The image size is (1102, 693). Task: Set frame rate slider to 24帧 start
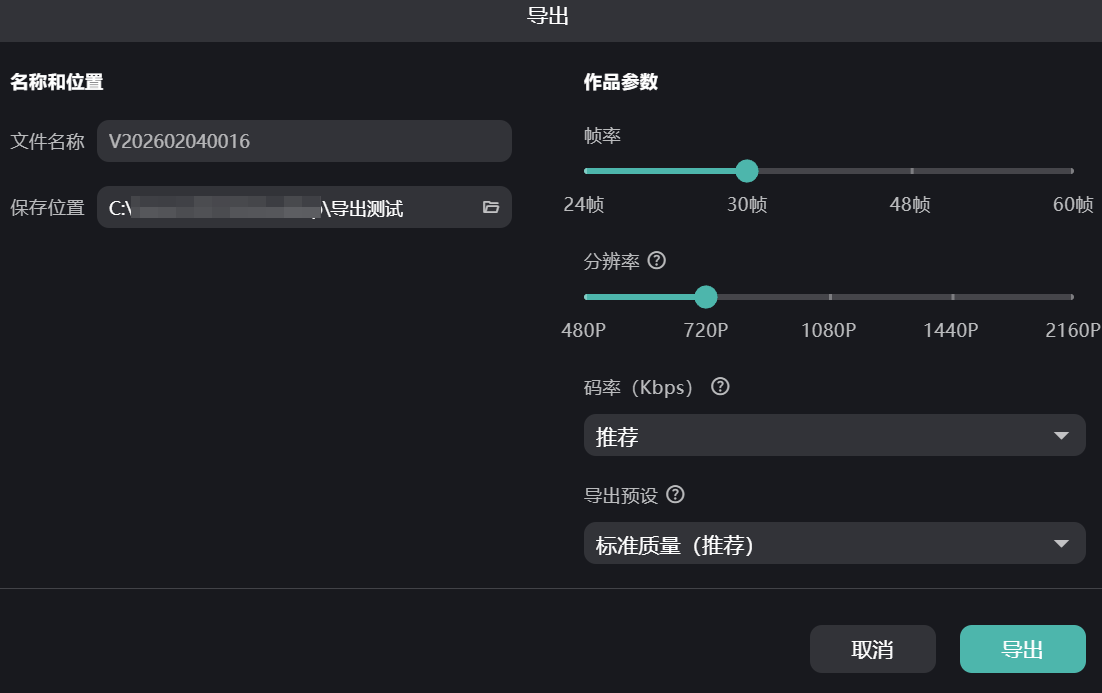[586, 171]
